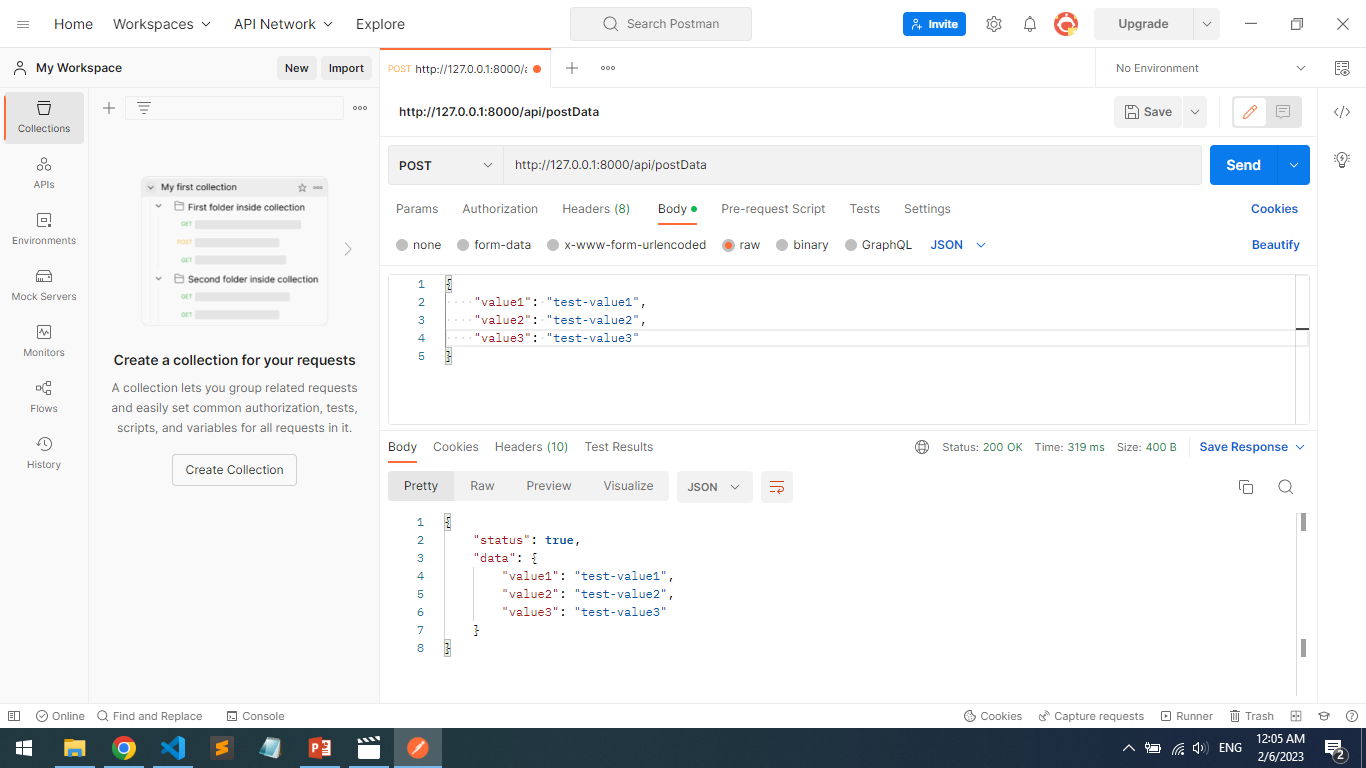
Task: Open the notifications bell
Action: tap(1030, 24)
